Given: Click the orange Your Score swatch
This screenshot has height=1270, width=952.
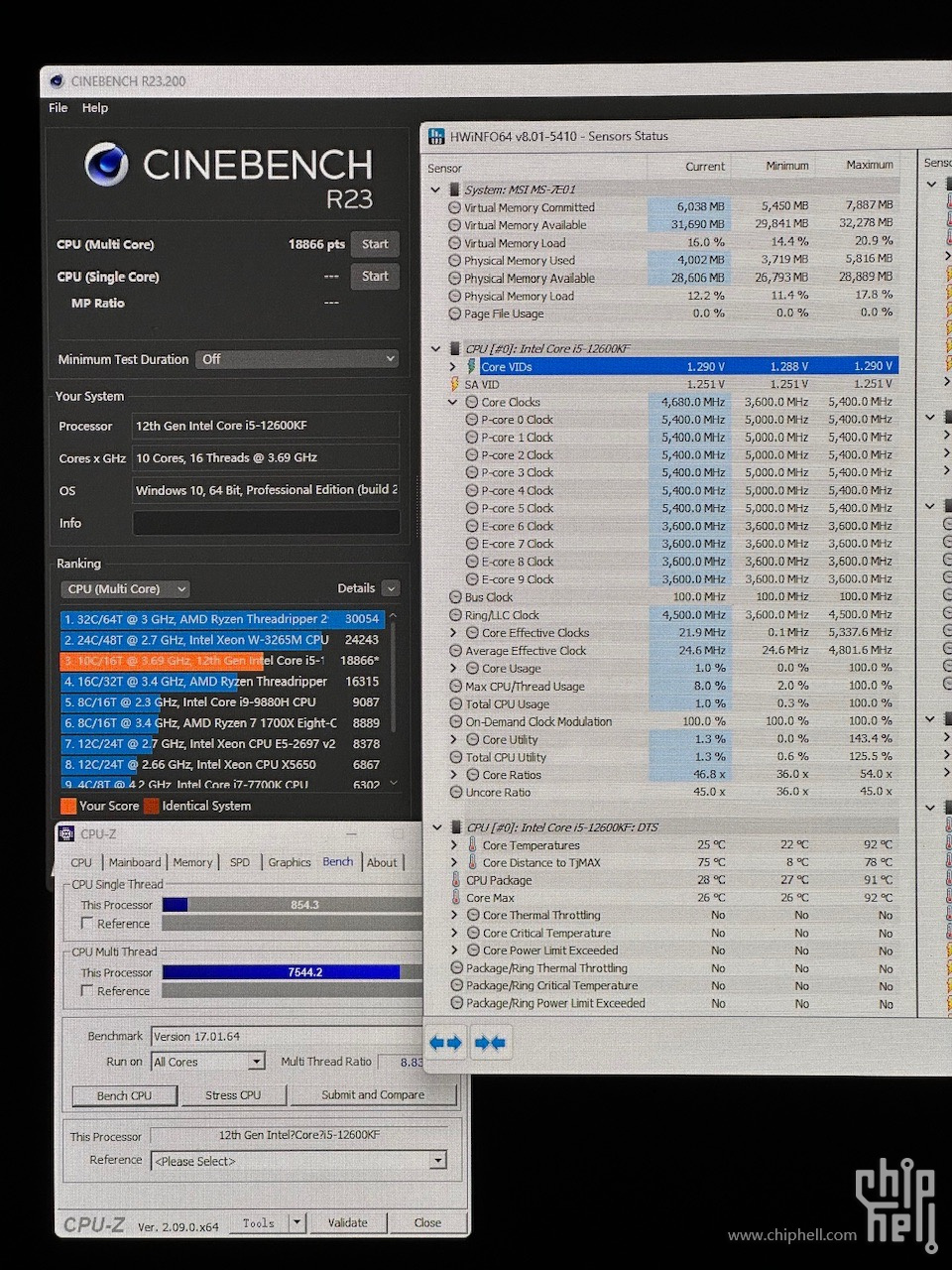Looking at the screenshot, I should coord(68,806).
